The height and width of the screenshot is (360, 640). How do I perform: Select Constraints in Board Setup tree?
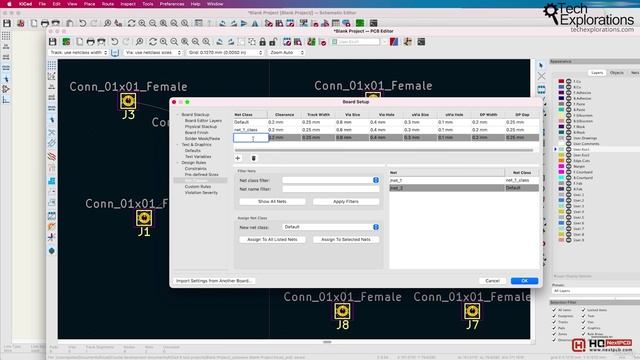point(196,169)
